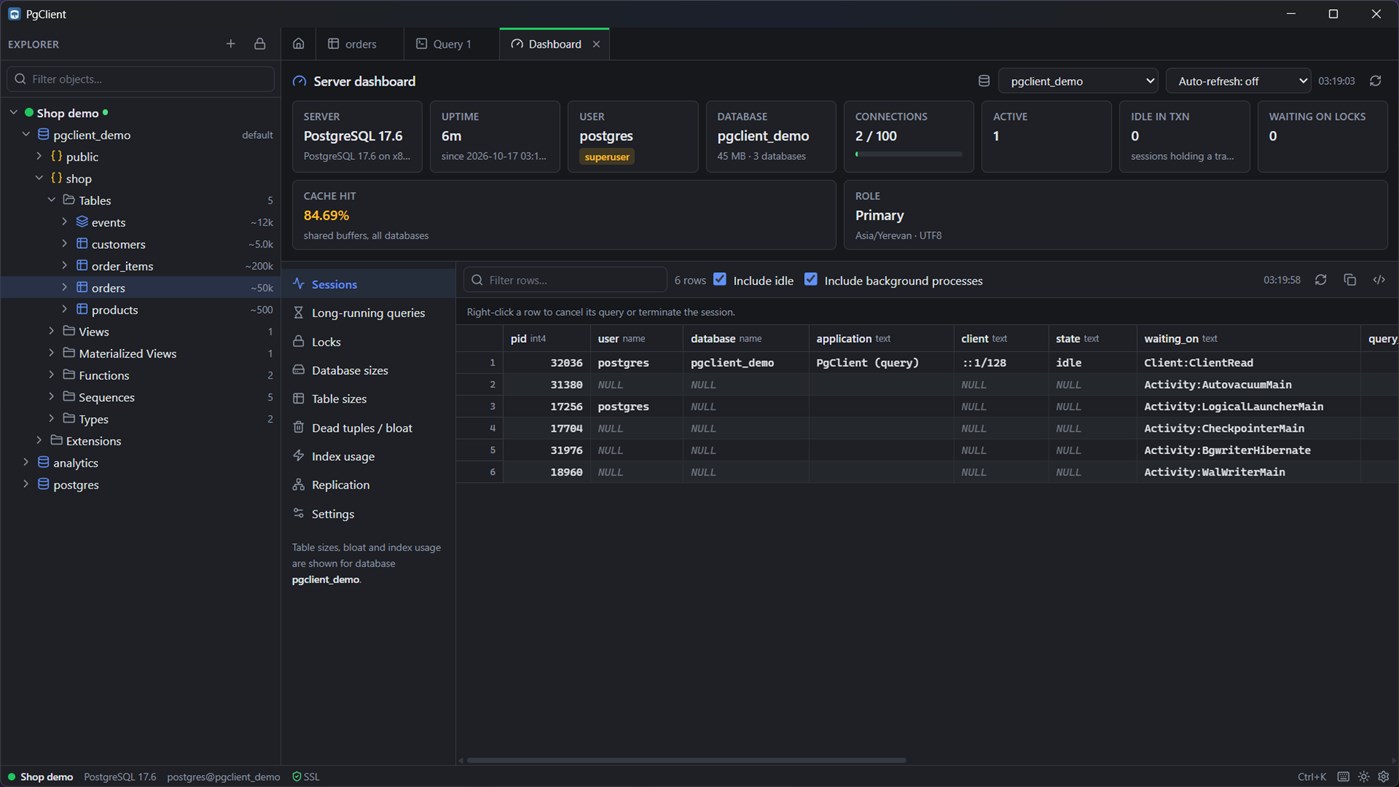This screenshot has height=787, width=1399.
Task: Collapse the shop schema node
Action: (x=39, y=178)
